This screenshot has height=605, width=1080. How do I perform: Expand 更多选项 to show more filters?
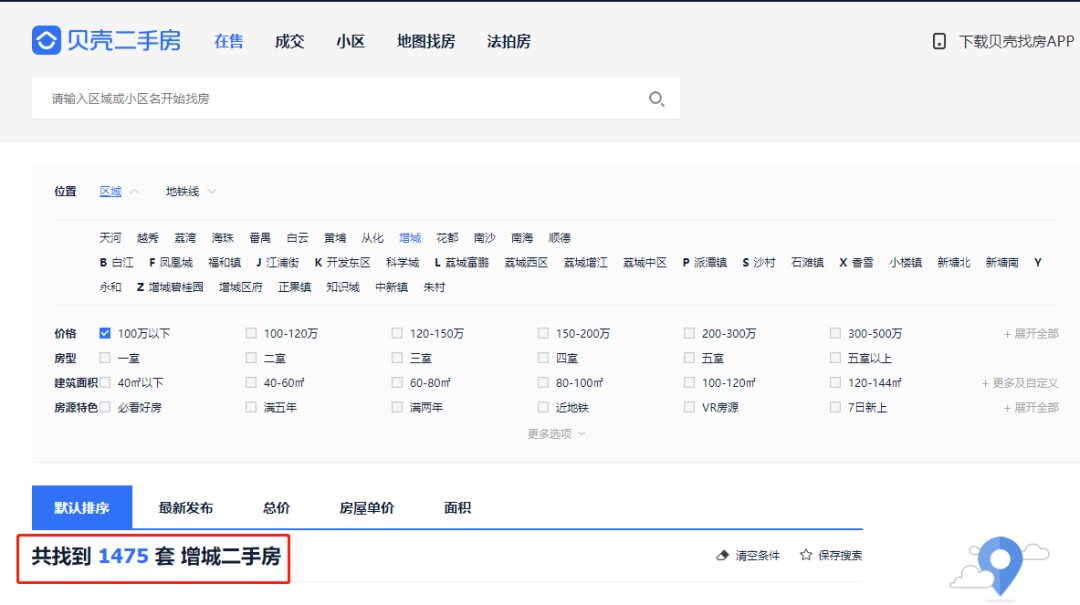[550, 434]
